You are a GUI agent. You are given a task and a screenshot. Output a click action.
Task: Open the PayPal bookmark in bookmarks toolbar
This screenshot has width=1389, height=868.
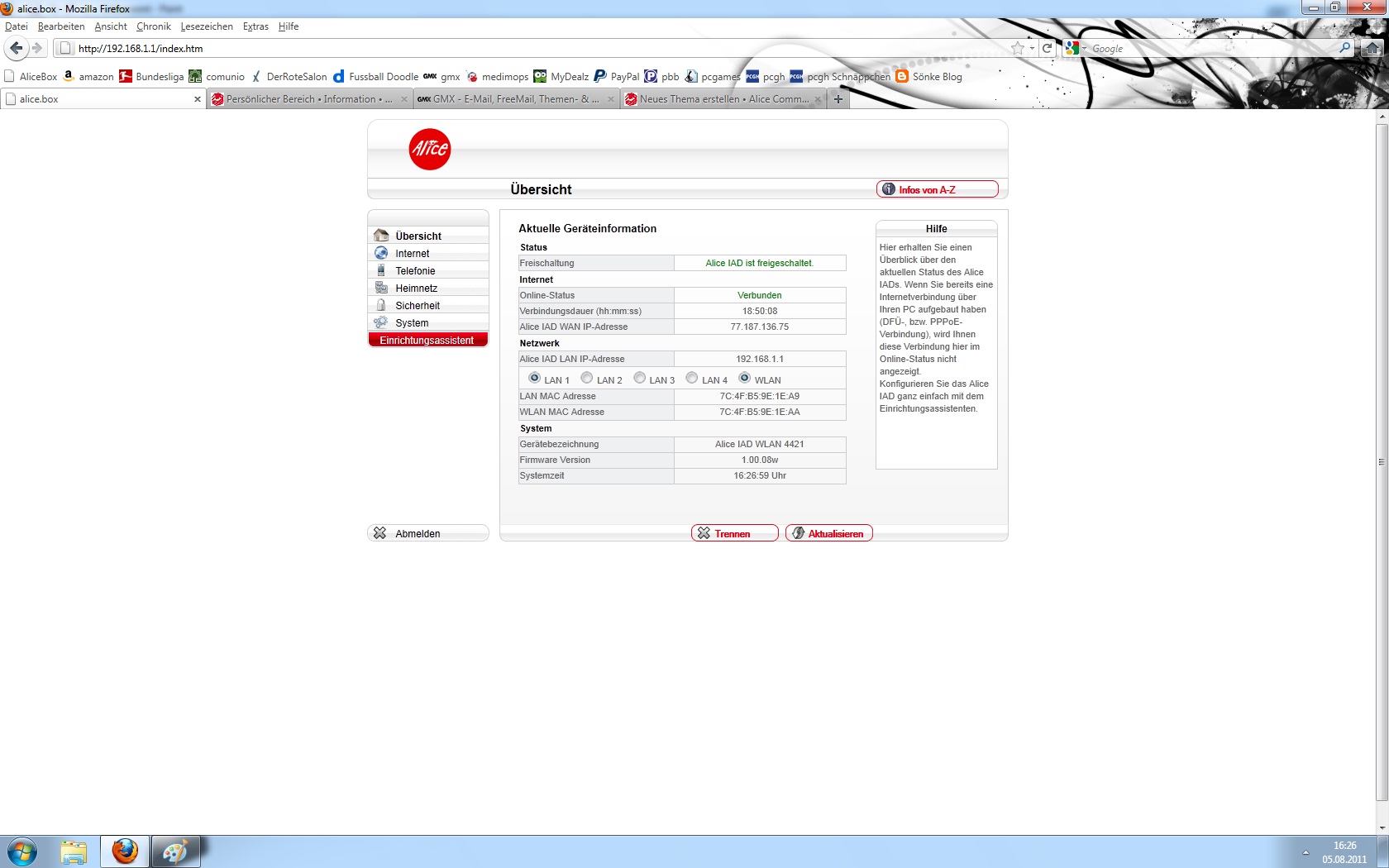[616, 76]
